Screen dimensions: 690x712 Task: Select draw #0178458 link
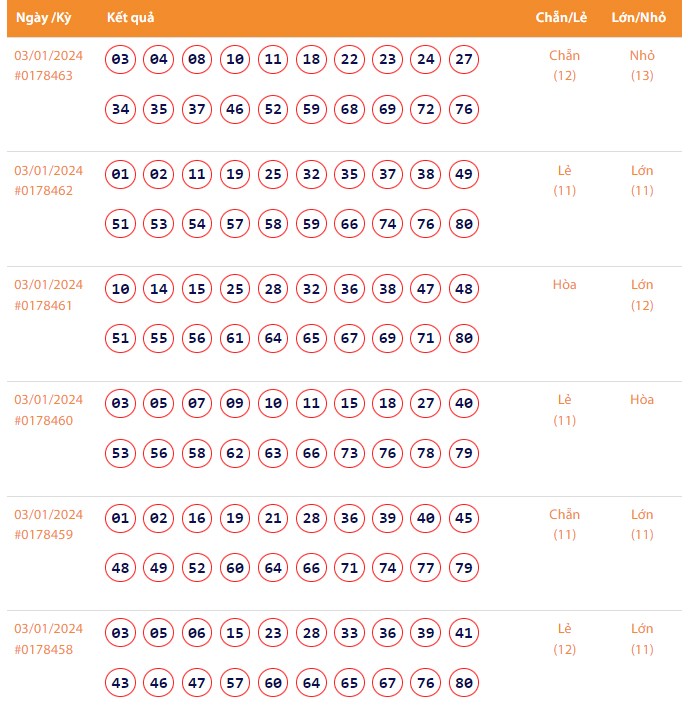tap(43, 649)
